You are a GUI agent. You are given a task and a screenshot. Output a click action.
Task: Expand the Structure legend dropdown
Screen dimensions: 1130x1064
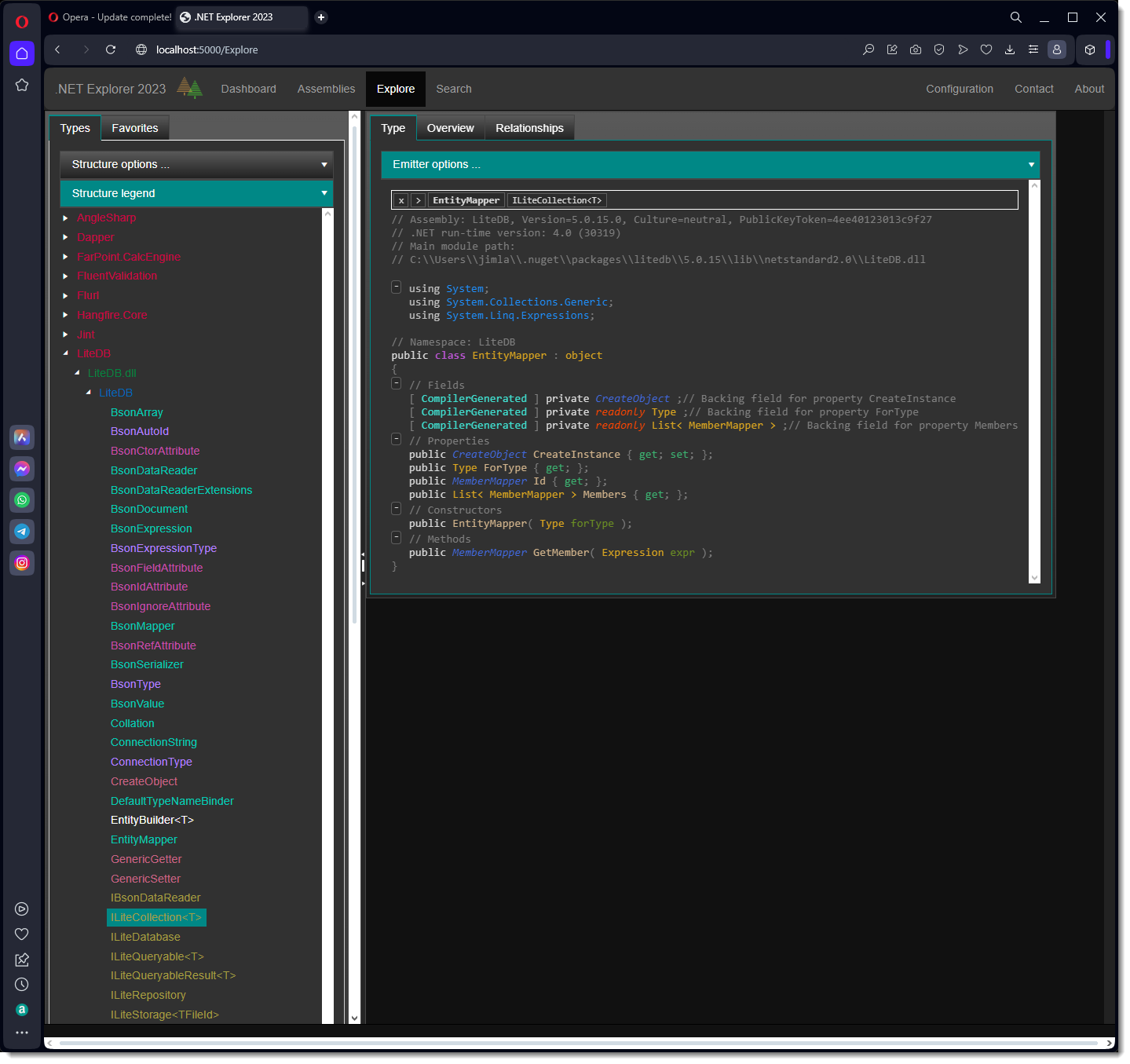(x=196, y=194)
